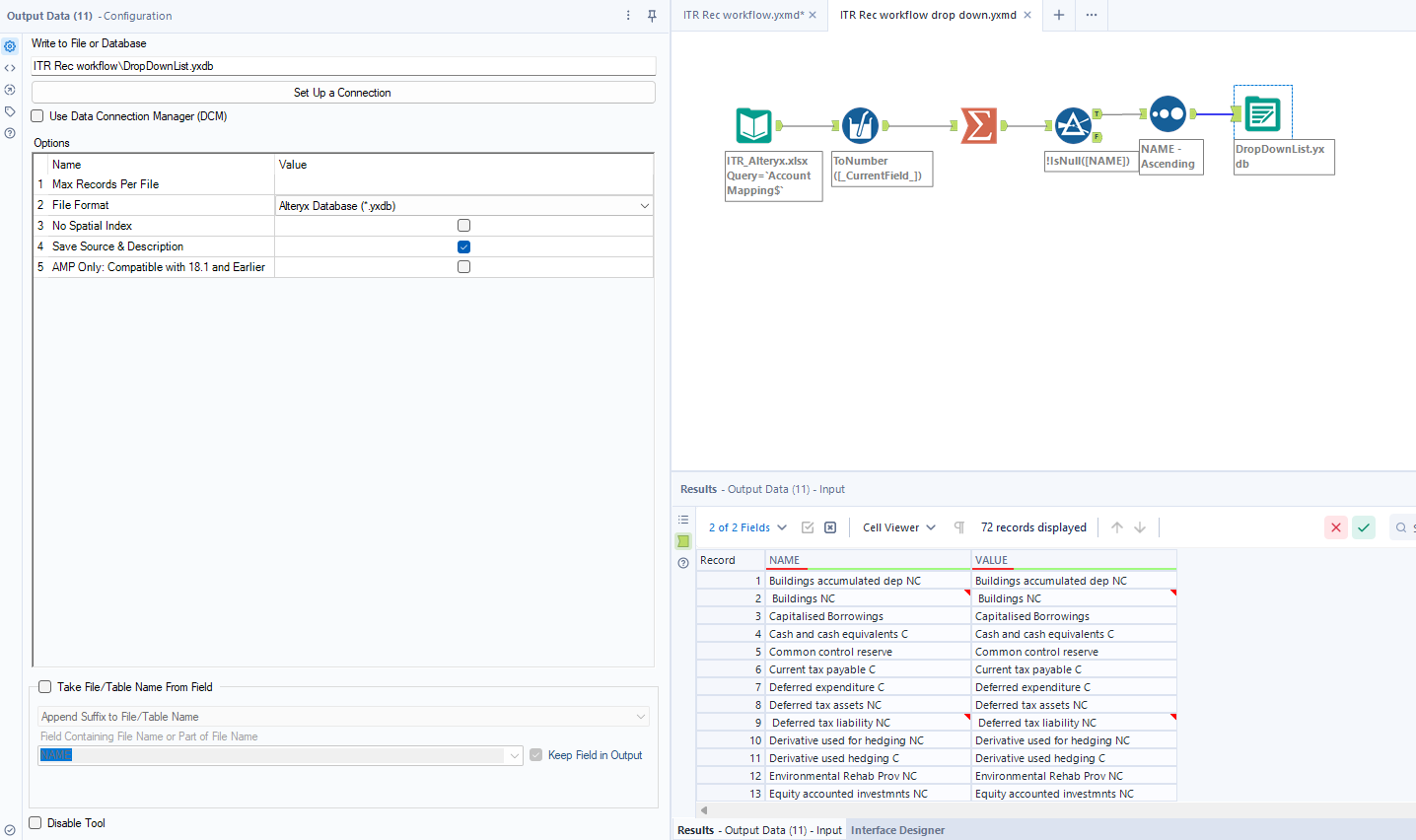The width and height of the screenshot is (1416, 840).
Task: Switch to the ITR Rec workflow.yxmd tab
Action: pyautogui.click(x=746, y=15)
